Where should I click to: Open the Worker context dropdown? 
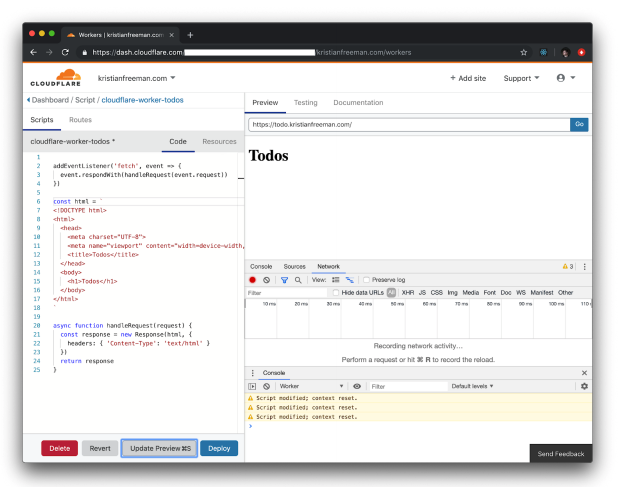tap(310, 386)
